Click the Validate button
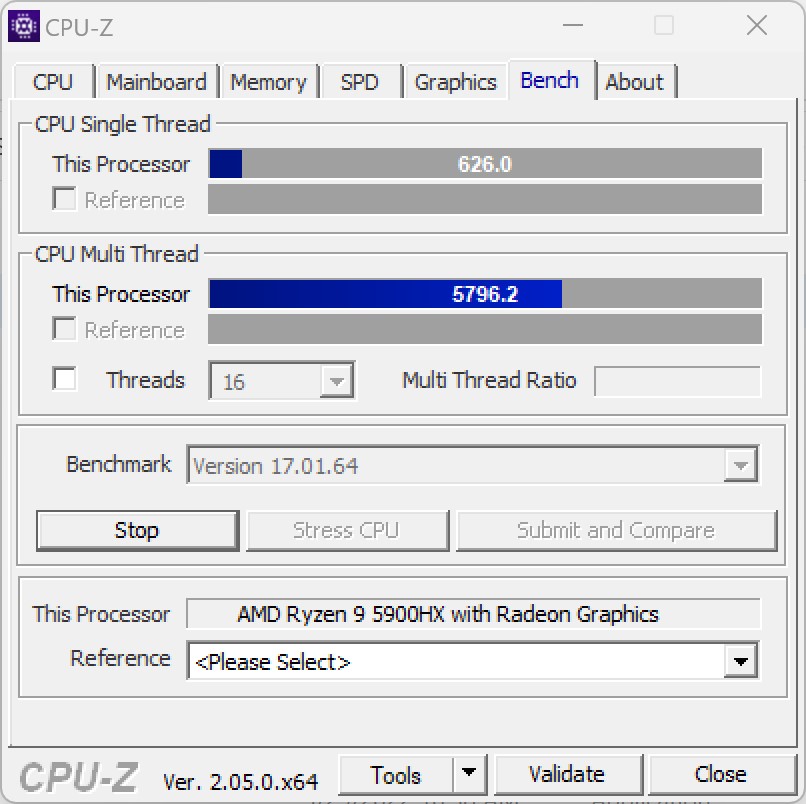The height and width of the screenshot is (804, 806). coord(567,774)
